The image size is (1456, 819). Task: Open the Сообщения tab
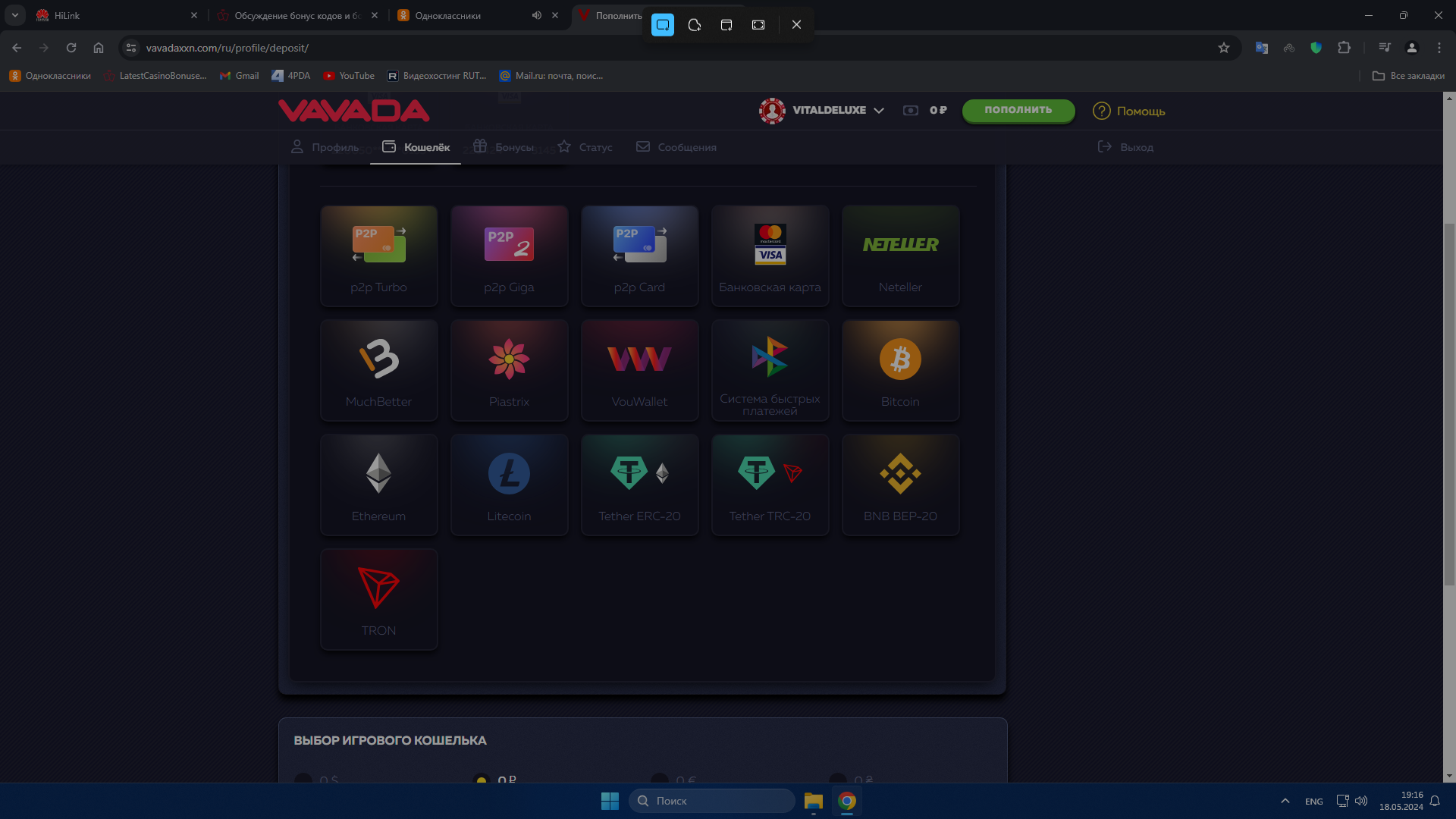(x=676, y=147)
